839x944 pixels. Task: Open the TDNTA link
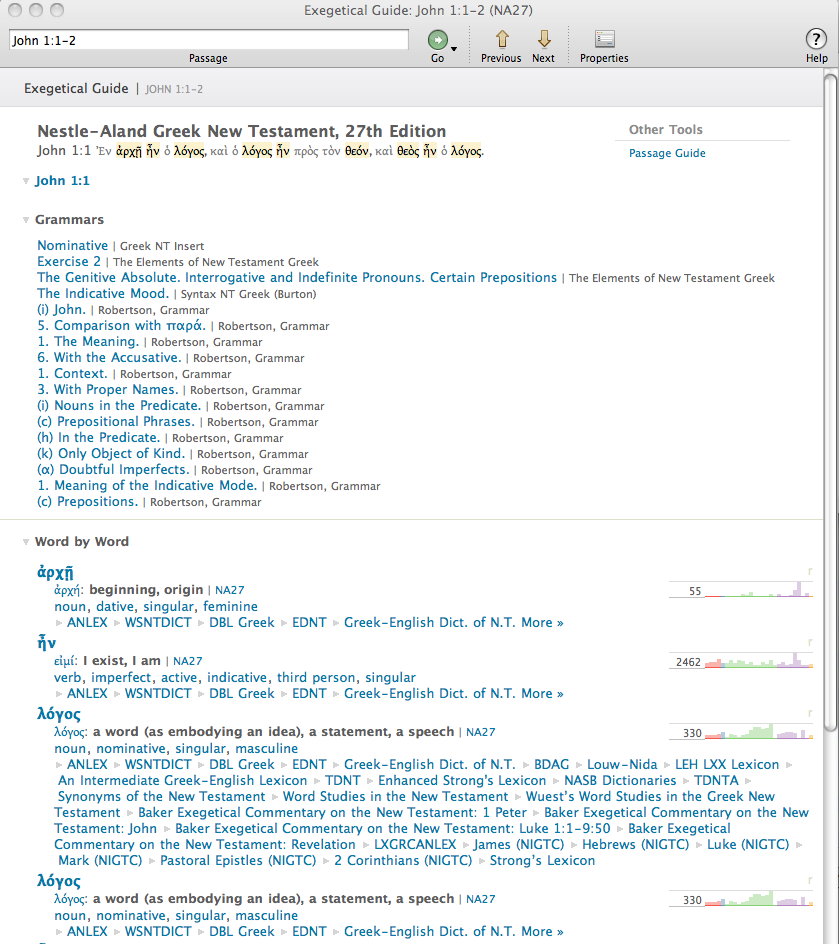(716, 780)
